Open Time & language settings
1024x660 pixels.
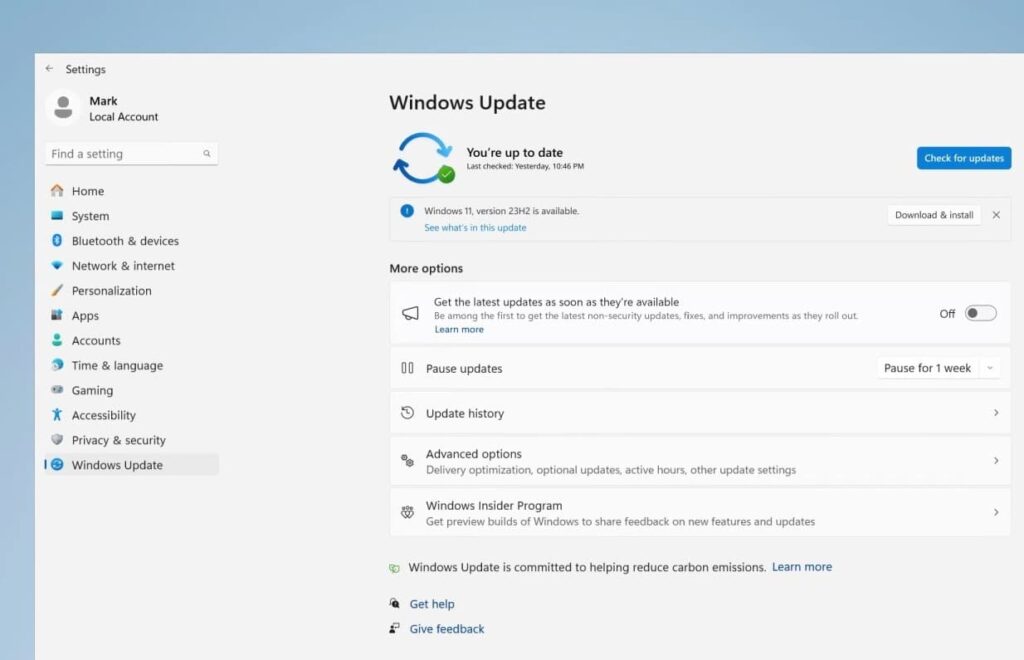point(117,366)
